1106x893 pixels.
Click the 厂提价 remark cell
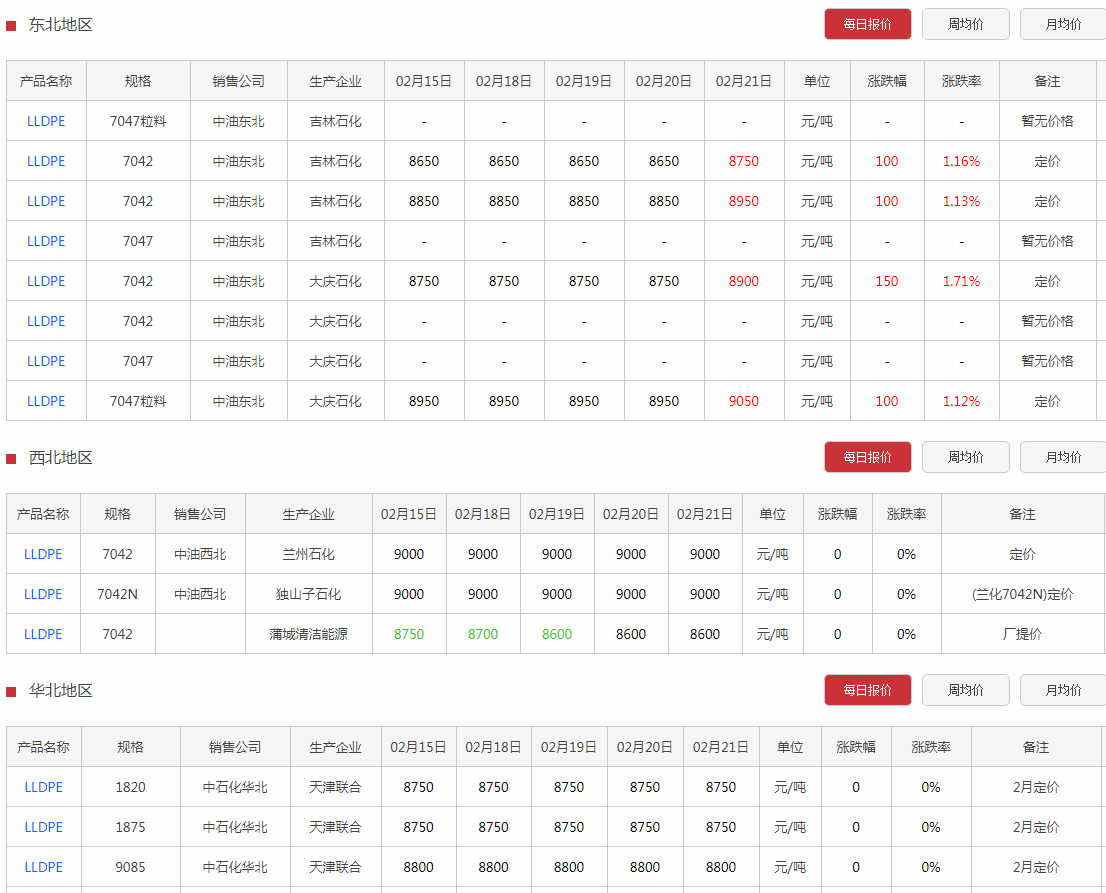point(1022,634)
